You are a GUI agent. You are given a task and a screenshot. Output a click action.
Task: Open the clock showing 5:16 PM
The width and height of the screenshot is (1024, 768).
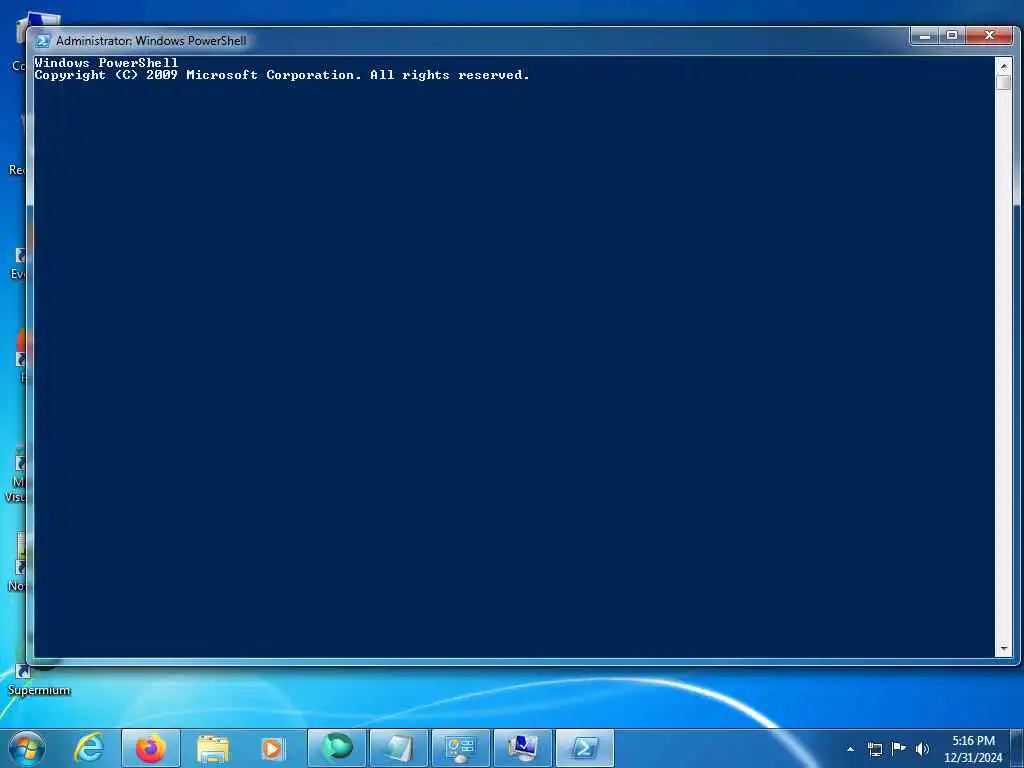tap(973, 749)
